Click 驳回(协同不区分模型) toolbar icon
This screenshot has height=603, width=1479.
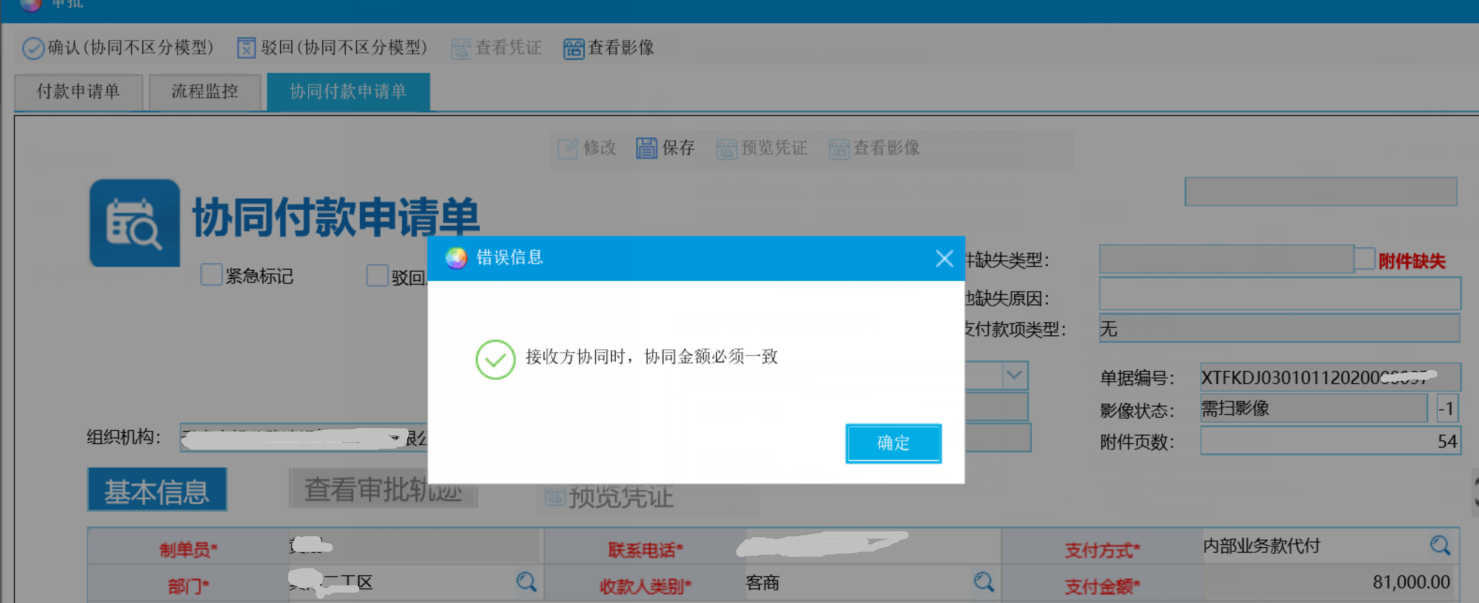tap(246, 48)
